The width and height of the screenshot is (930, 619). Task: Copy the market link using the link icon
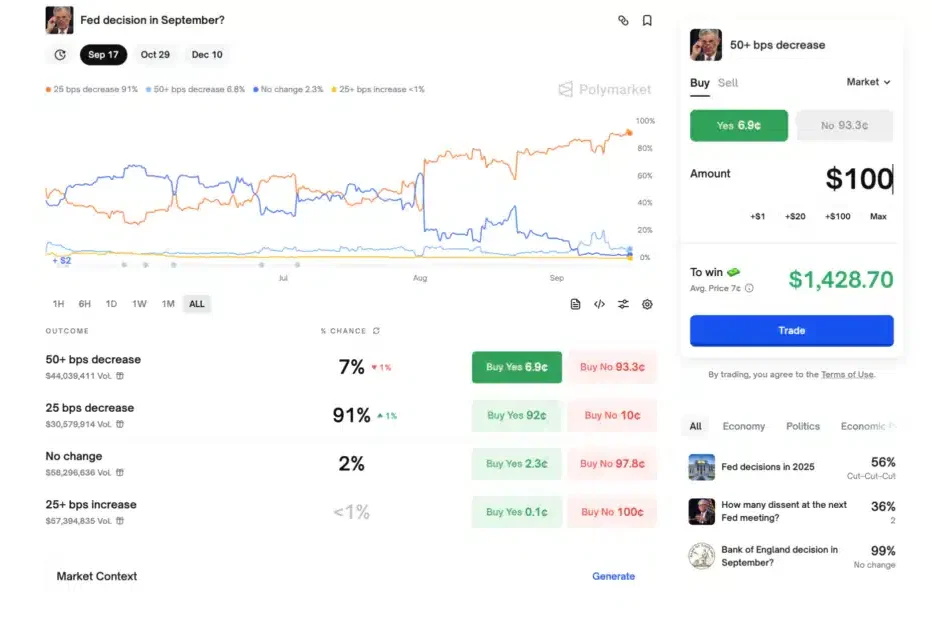(x=623, y=20)
